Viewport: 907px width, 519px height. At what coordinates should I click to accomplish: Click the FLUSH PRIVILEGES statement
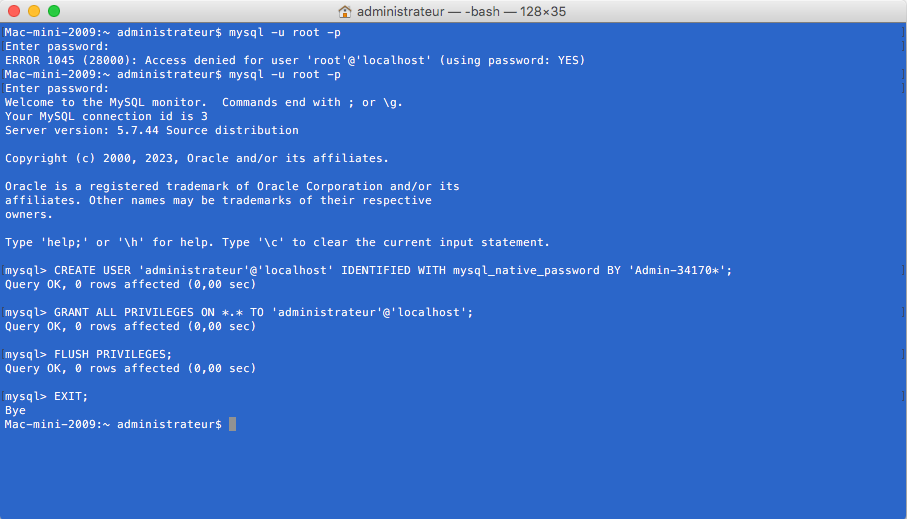click(113, 354)
